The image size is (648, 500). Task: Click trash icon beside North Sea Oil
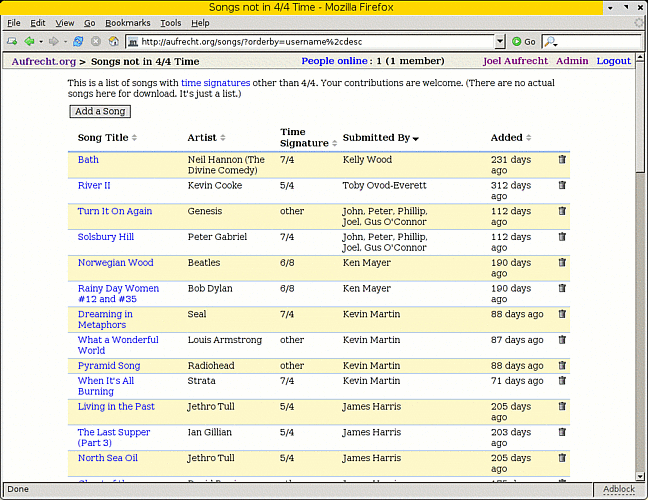(x=562, y=458)
